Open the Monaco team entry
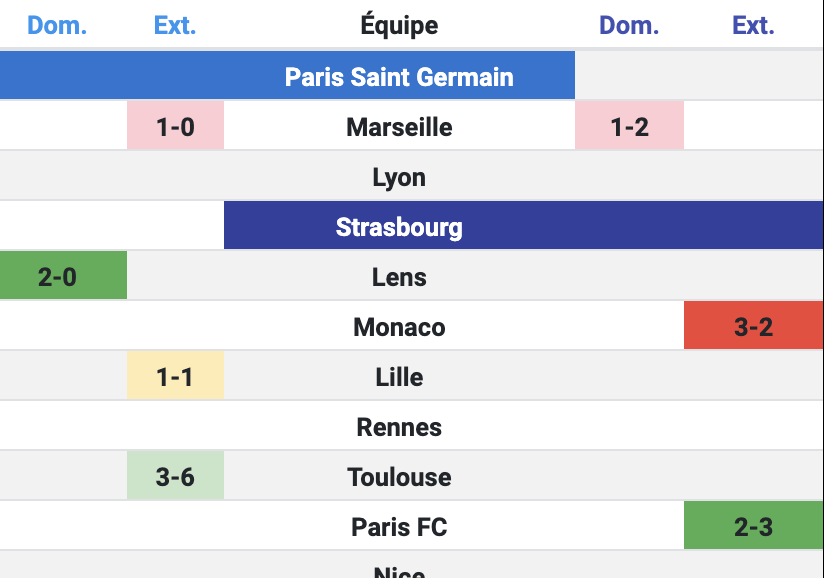Viewport: 824px width, 578px height. coord(399,327)
